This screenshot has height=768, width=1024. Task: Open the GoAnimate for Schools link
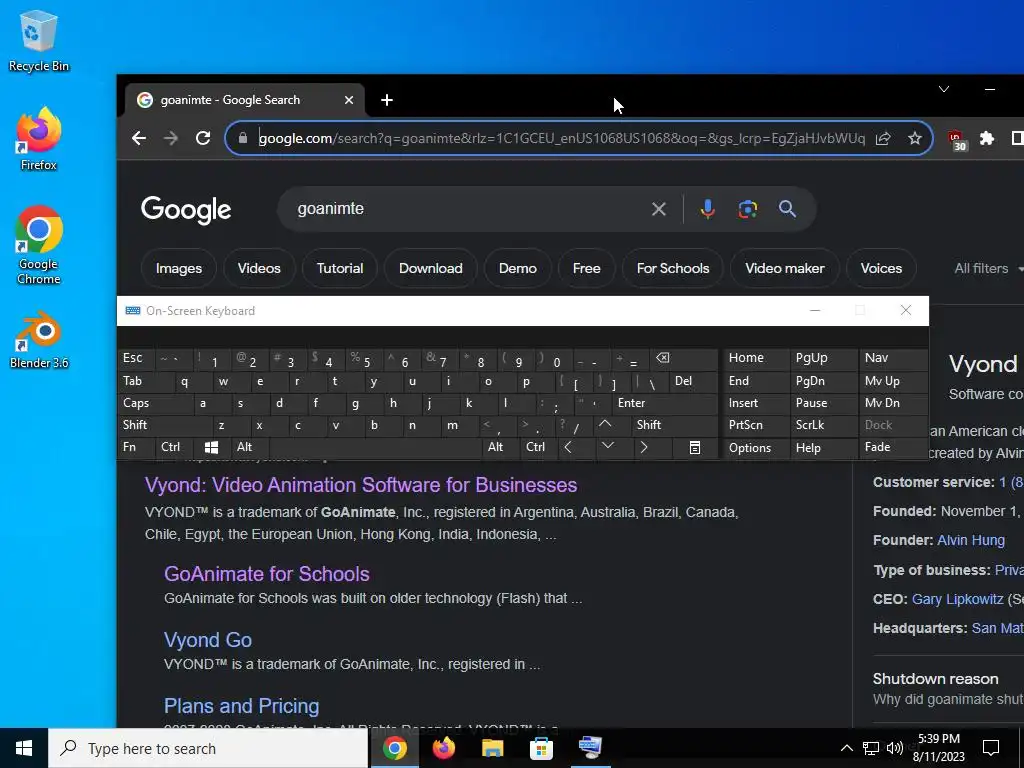pyautogui.click(x=266, y=574)
